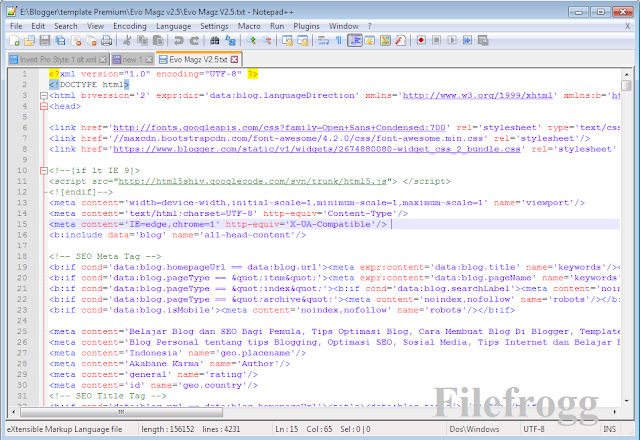Toggle the highlighted Indent Guide icon
Viewport: 640px width, 440px height.
click(355, 40)
